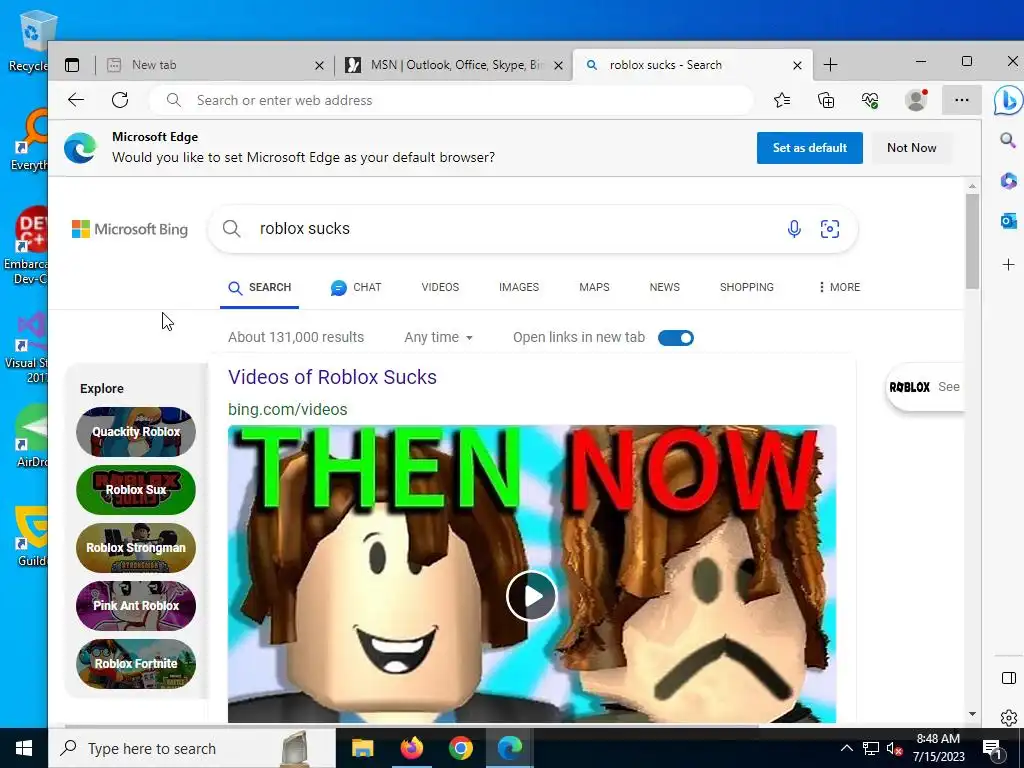Launch Firefox from the taskbar
The image size is (1024, 768).
[411, 748]
